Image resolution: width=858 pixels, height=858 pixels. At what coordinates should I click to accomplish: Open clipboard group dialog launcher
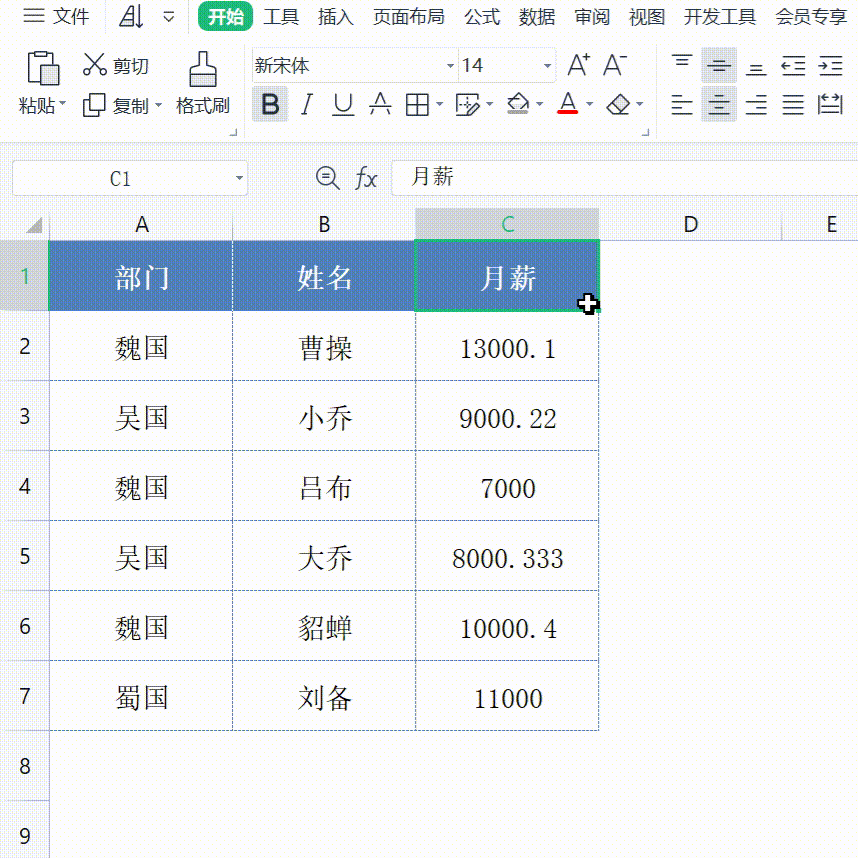(x=233, y=132)
